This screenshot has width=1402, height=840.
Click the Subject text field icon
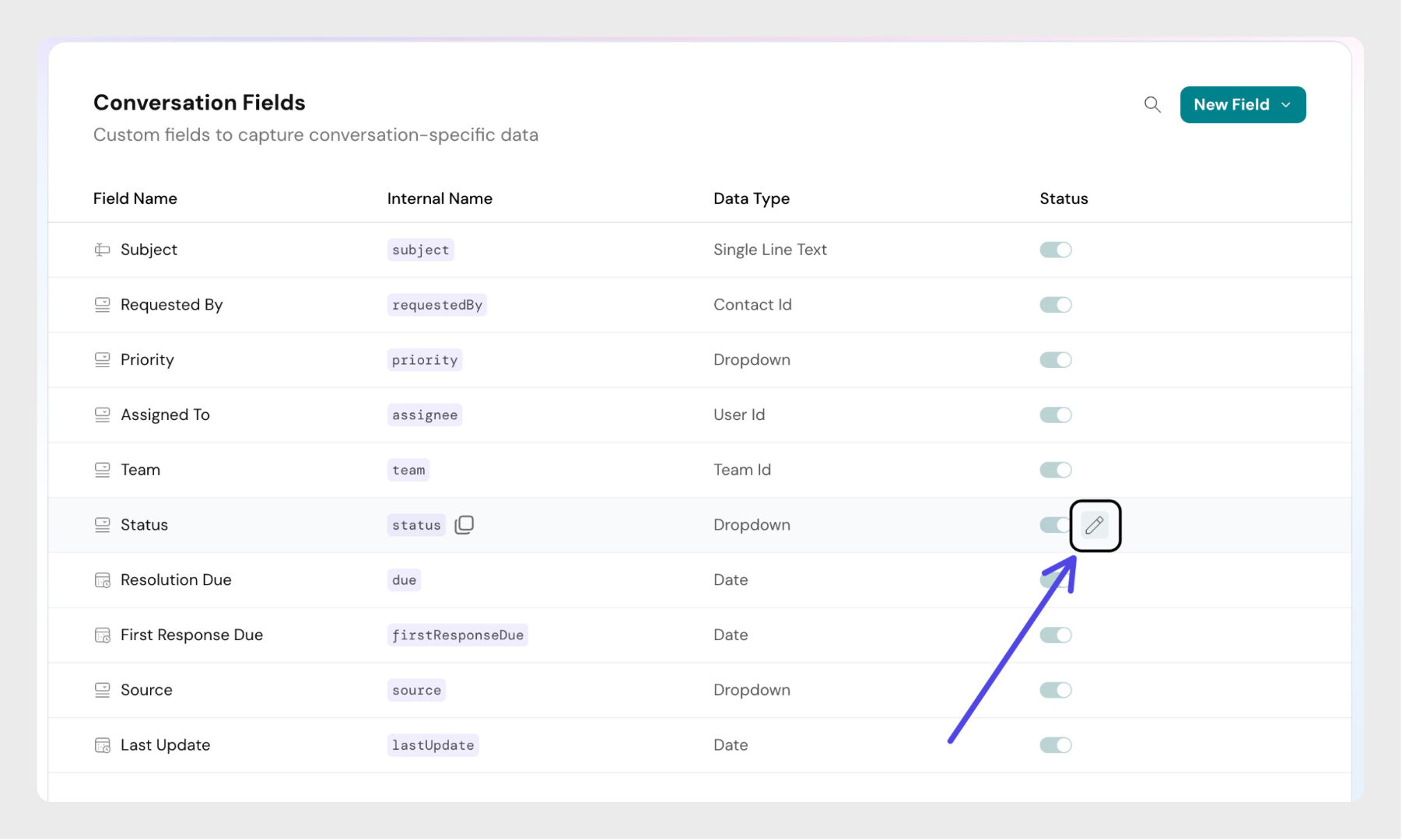(102, 250)
